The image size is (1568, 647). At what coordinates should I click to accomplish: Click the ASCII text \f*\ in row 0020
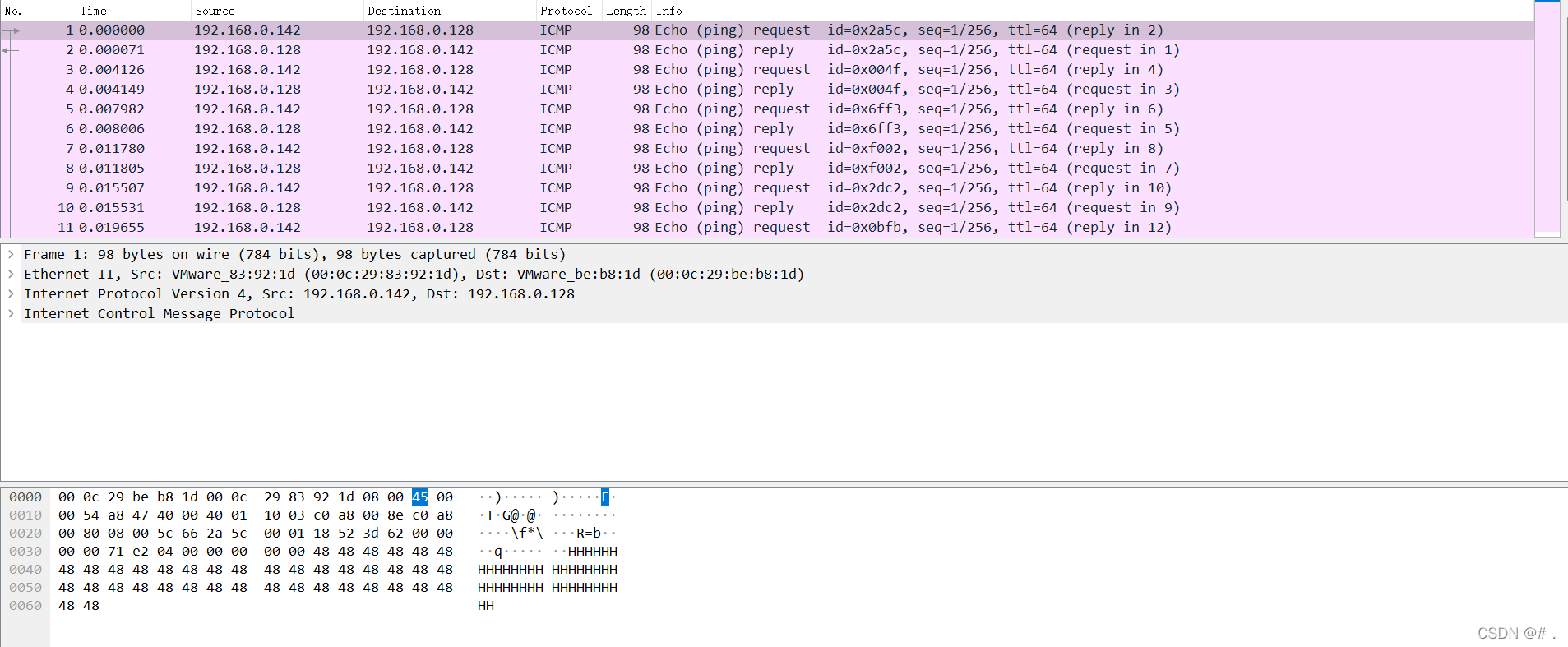(x=527, y=534)
